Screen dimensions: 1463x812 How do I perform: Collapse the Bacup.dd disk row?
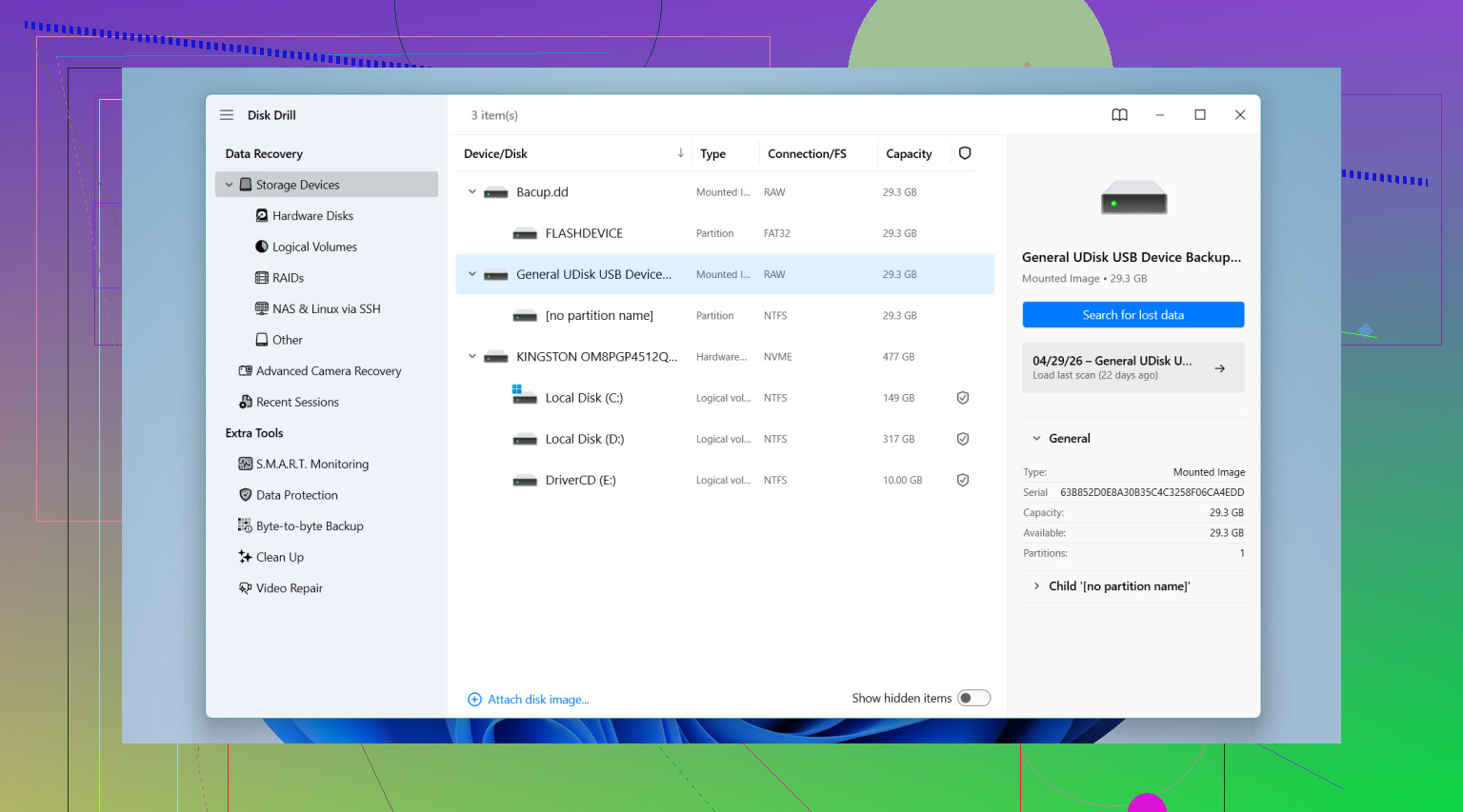coord(471,192)
